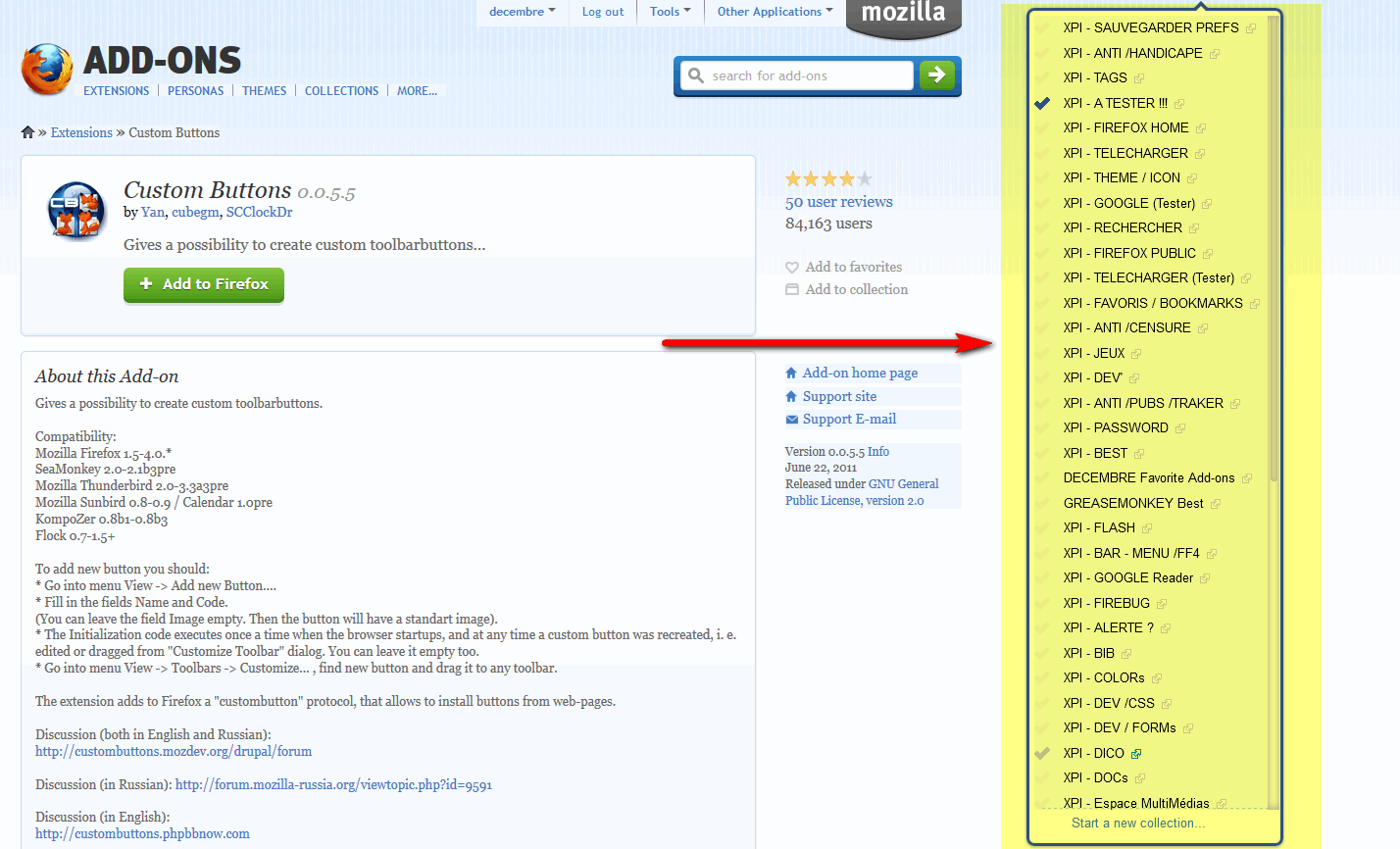Viewport: 1400px width, 849px height.
Task: Open external link icon for XPI - BEST
Action: coord(1139,454)
